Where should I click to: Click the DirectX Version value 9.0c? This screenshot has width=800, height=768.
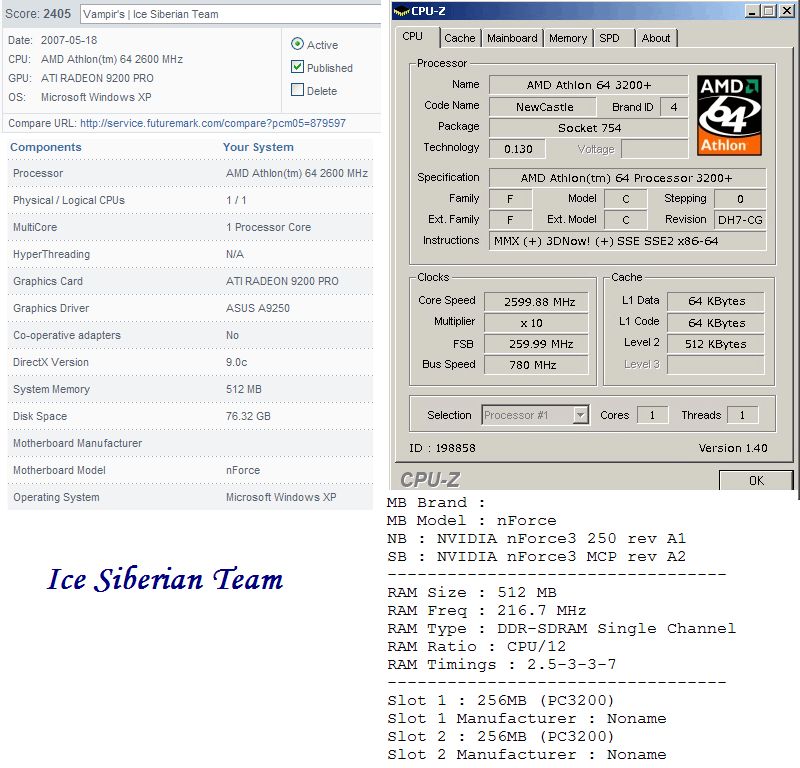pyautogui.click(x=236, y=362)
